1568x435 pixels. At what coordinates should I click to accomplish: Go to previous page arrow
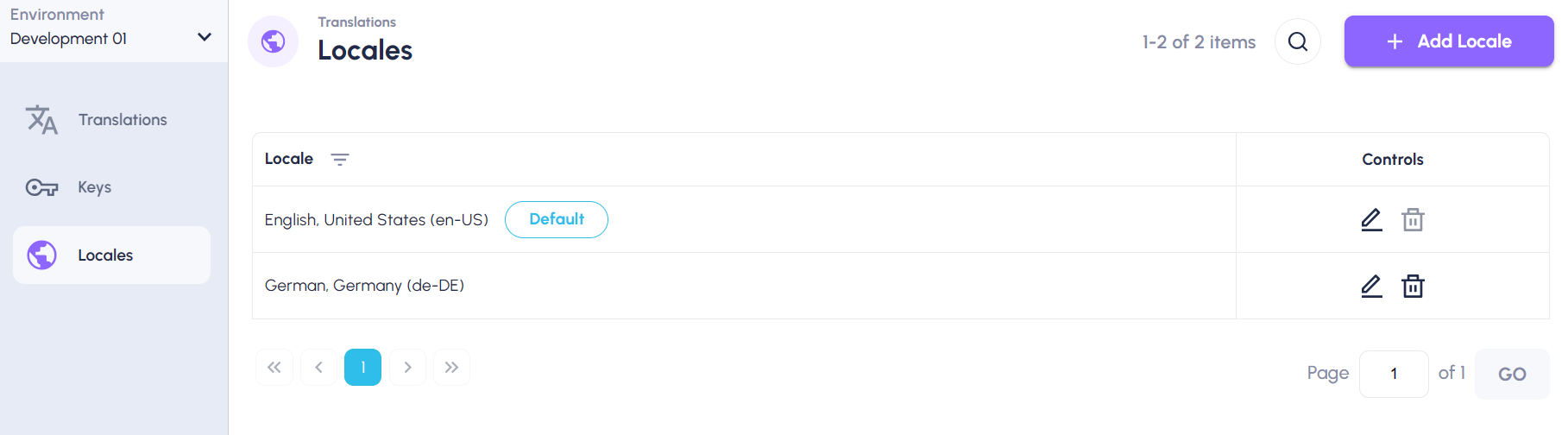pyautogui.click(x=318, y=367)
